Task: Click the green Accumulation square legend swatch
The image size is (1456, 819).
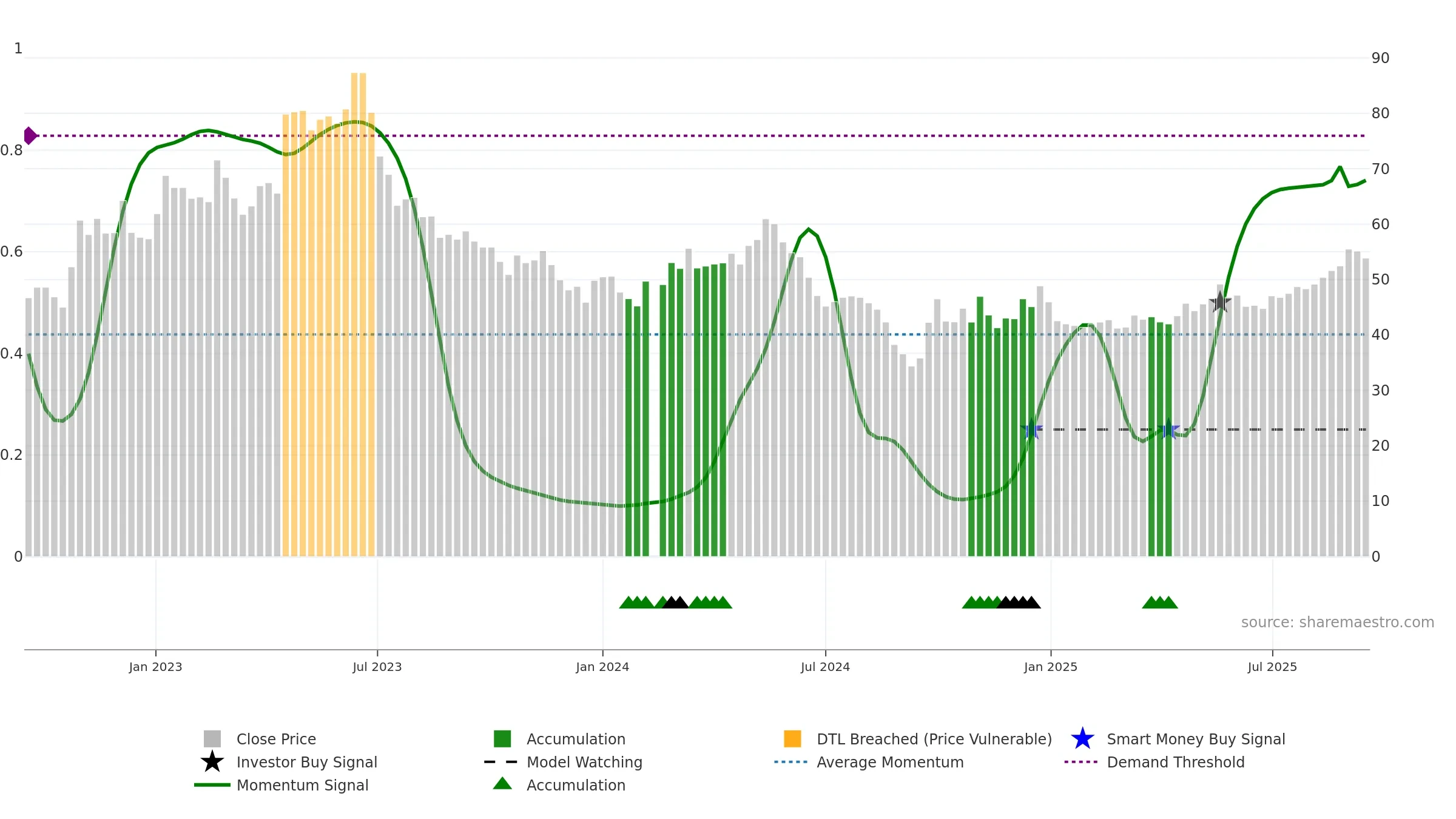Action: click(502, 738)
